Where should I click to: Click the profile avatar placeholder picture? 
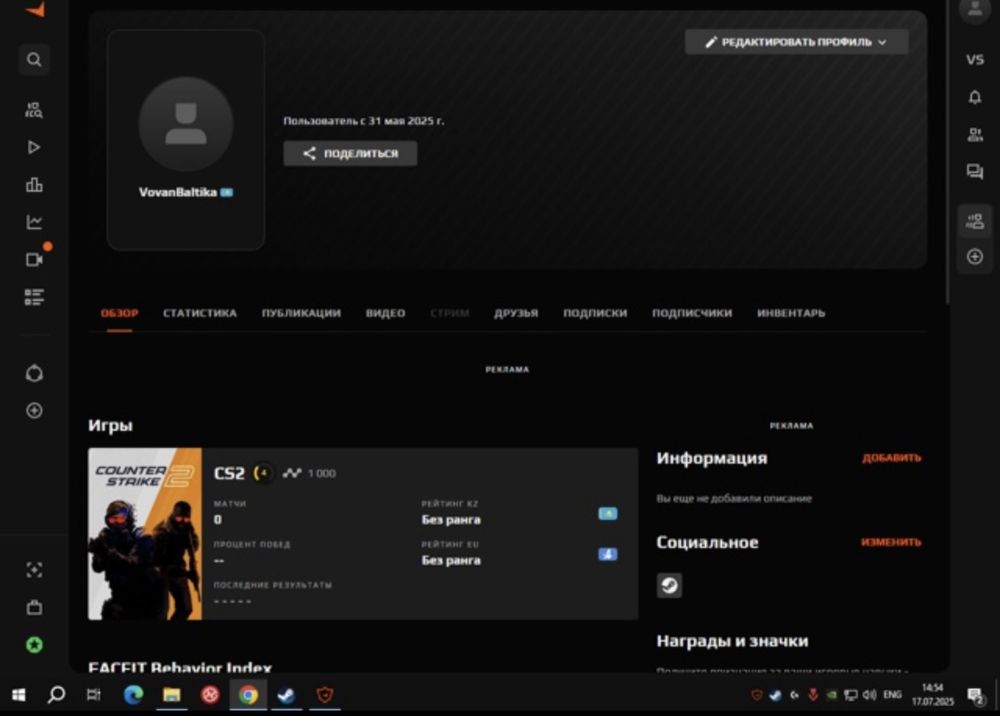(x=186, y=124)
